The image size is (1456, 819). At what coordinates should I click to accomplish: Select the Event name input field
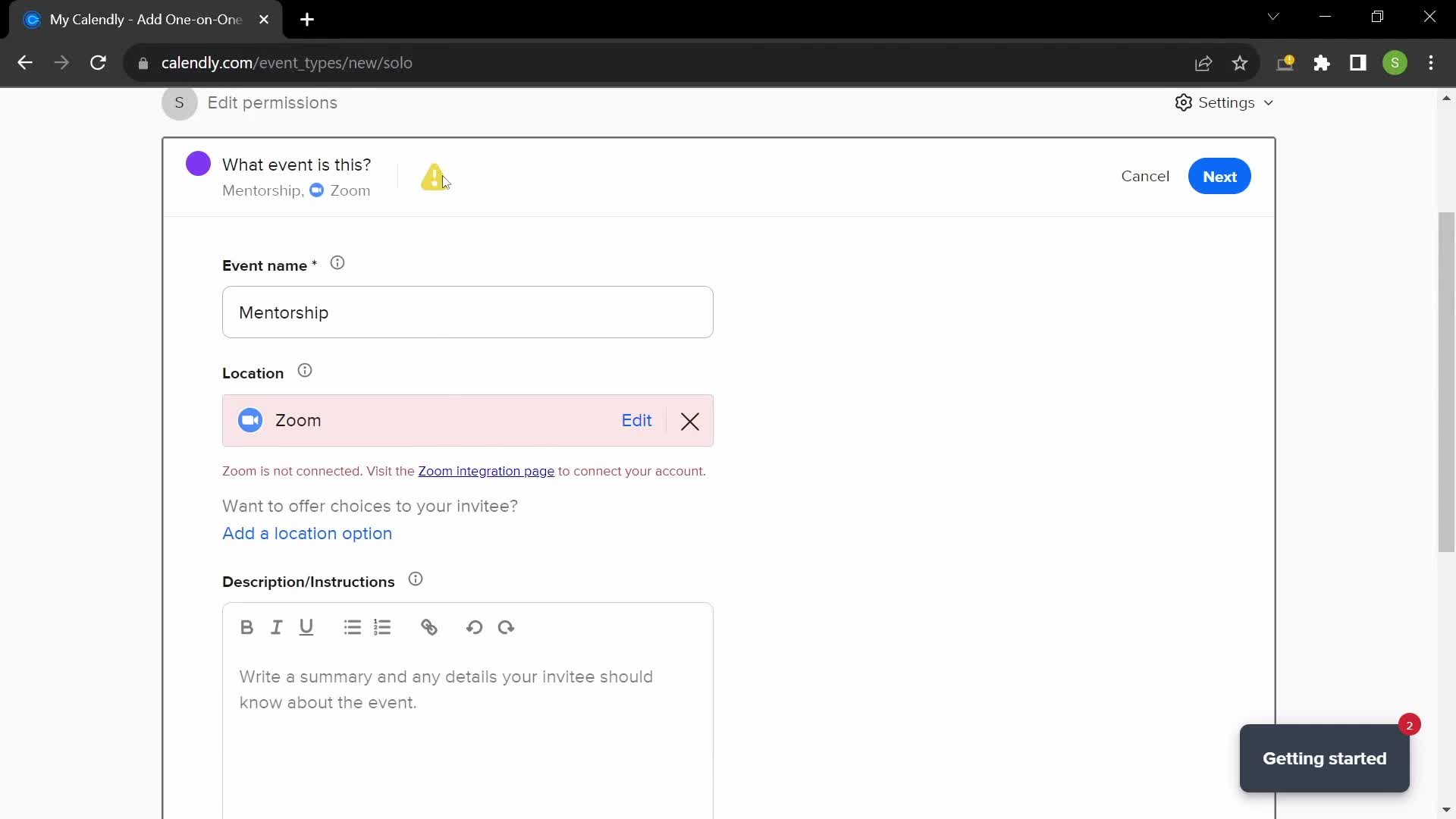tap(467, 312)
